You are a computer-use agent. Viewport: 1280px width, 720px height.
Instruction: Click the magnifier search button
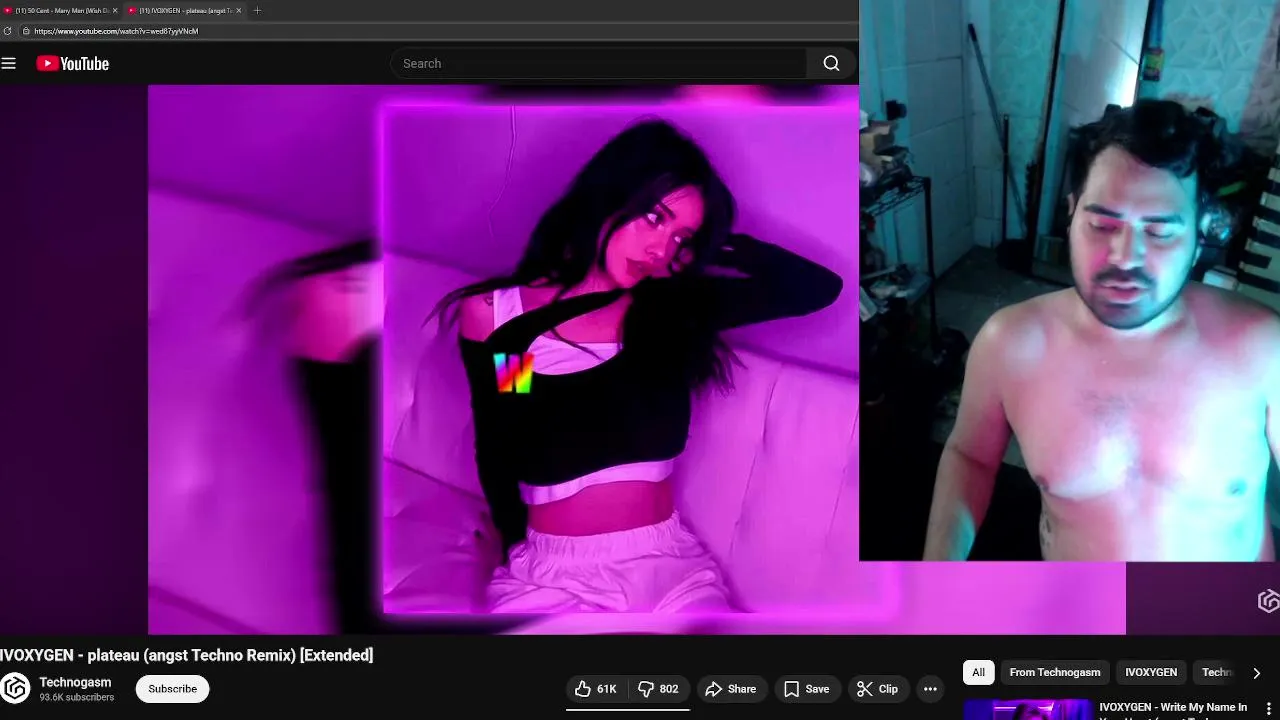point(831,63)
